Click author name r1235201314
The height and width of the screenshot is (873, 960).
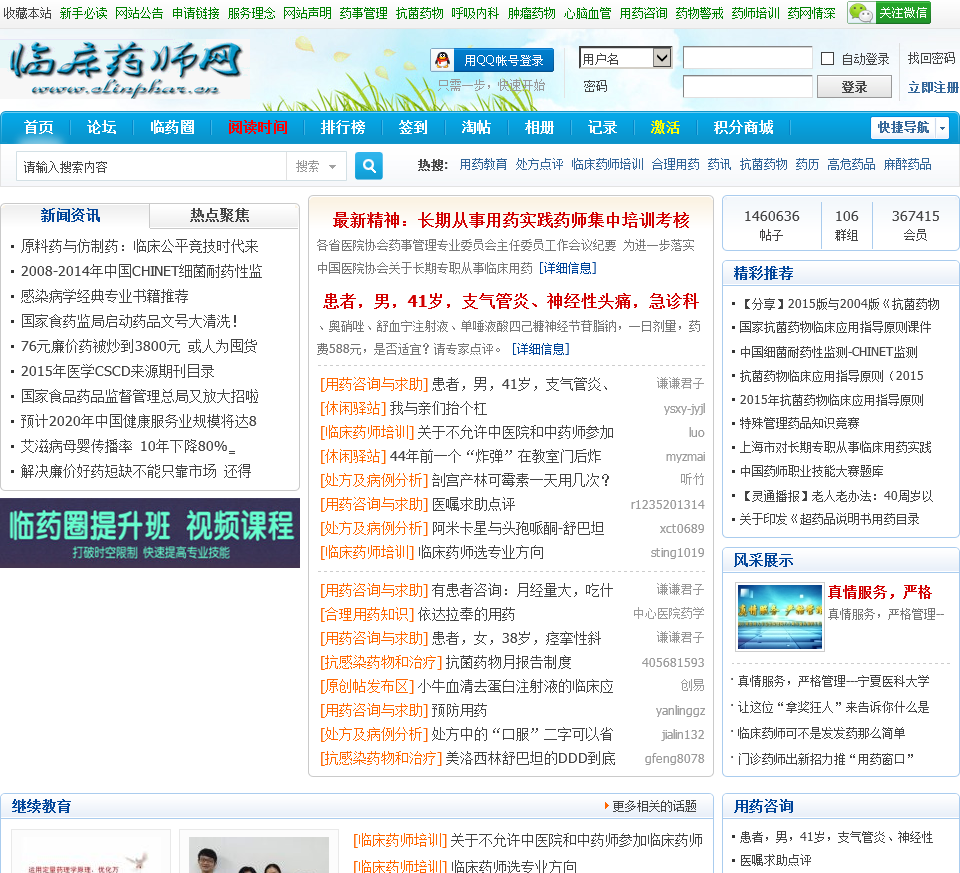tap(667, 504)
